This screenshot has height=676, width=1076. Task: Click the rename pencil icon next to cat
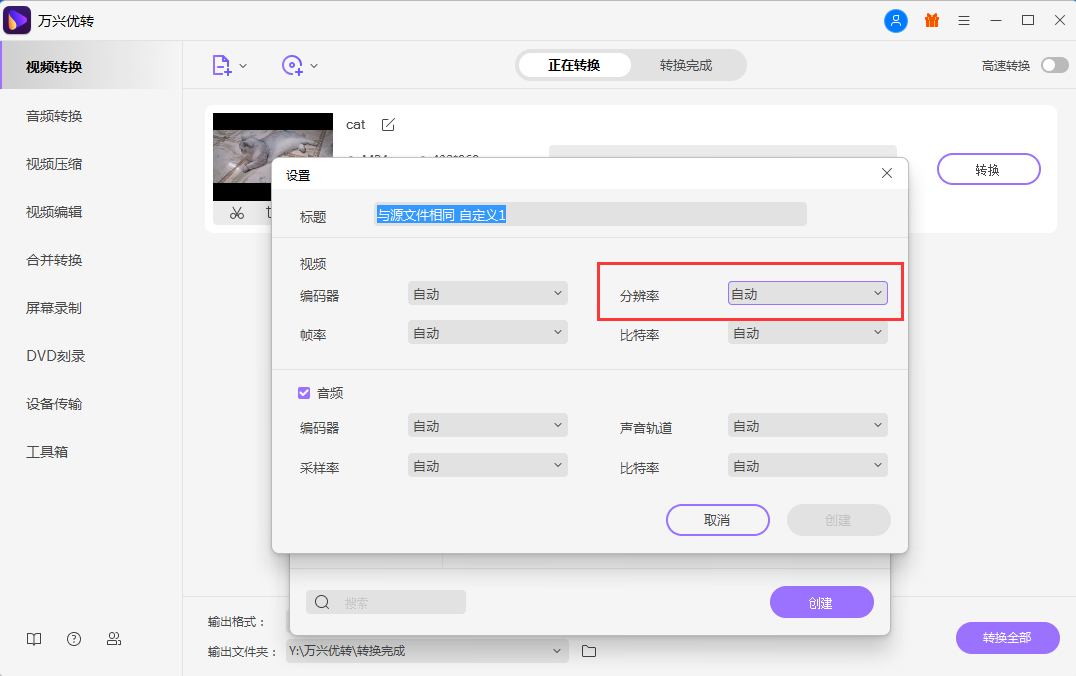point(388,124)
